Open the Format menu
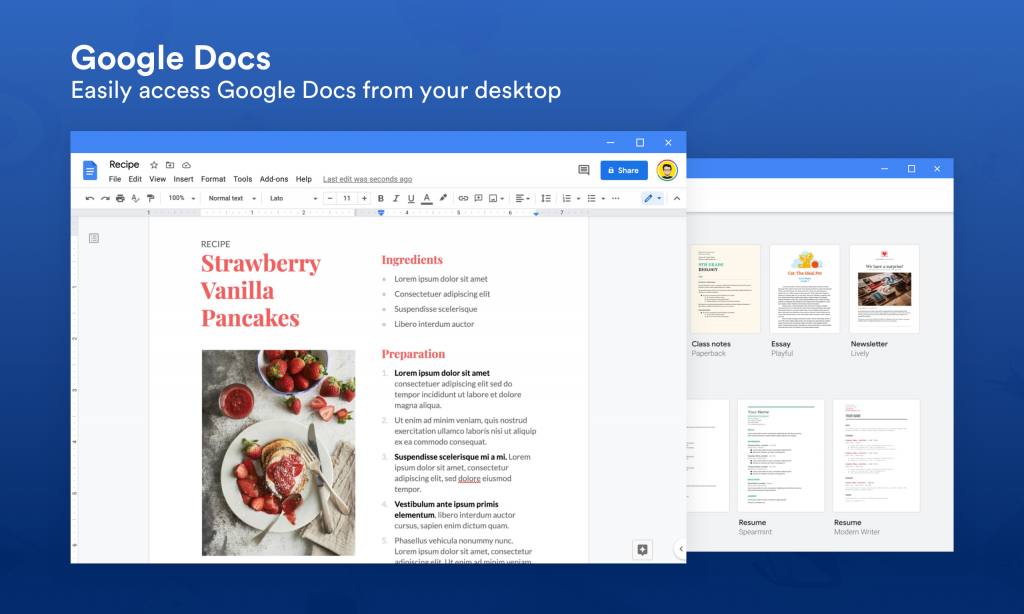This screenshot has height=614, width=1024. (214, 179)
